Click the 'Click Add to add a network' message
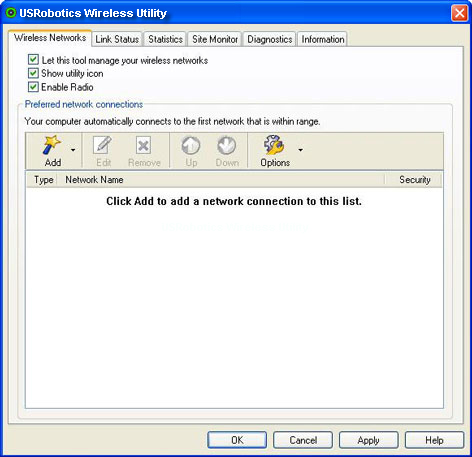Viewport: 472px width, 457px height. (x=234, y=201)
